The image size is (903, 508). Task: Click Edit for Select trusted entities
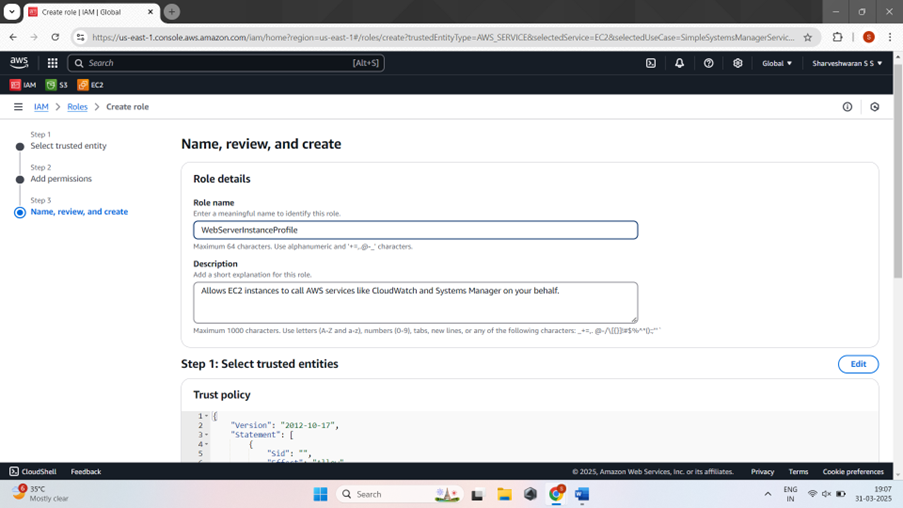click(858, 364)
